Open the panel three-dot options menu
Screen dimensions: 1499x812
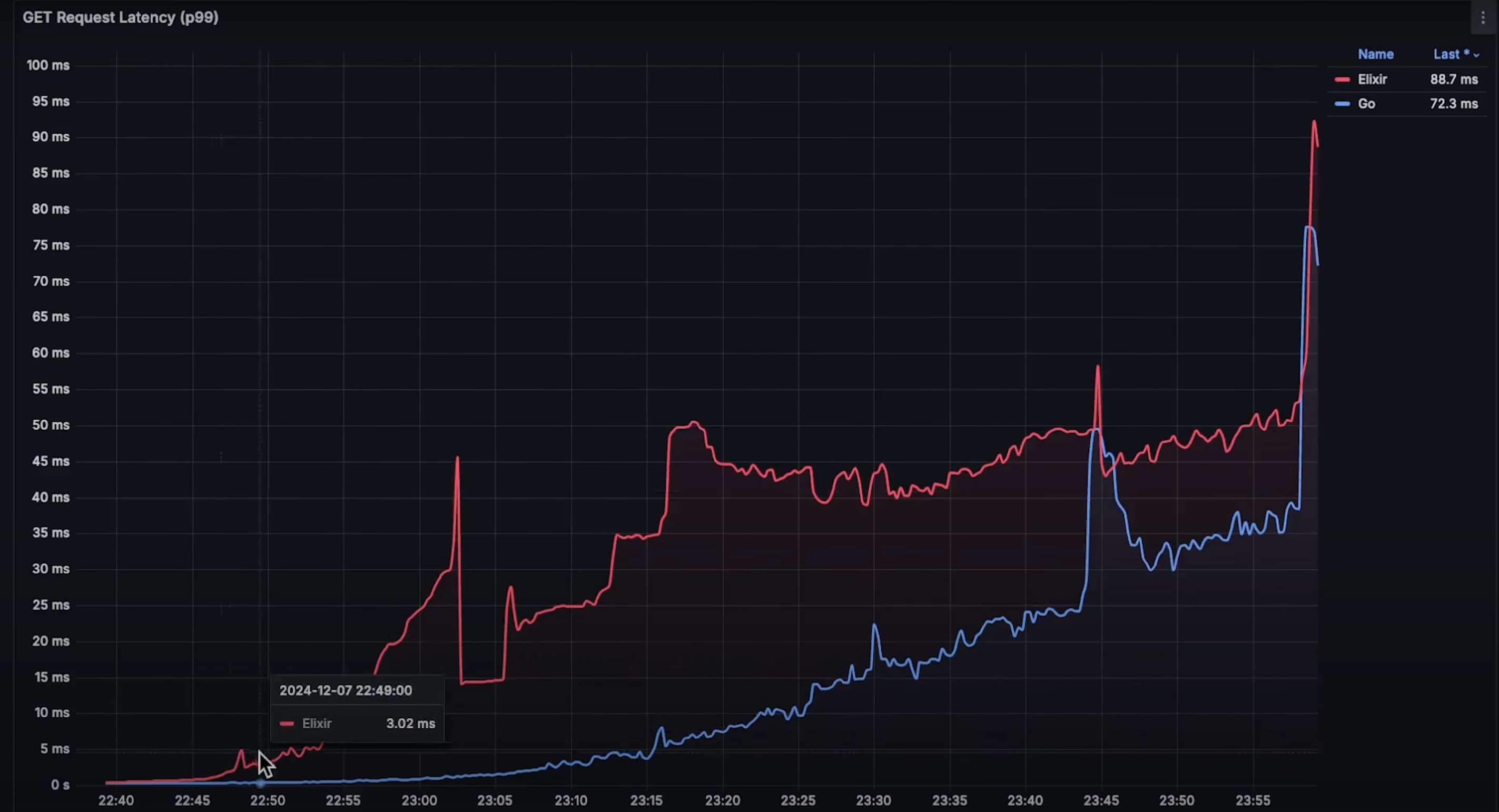click(1482, 18)
